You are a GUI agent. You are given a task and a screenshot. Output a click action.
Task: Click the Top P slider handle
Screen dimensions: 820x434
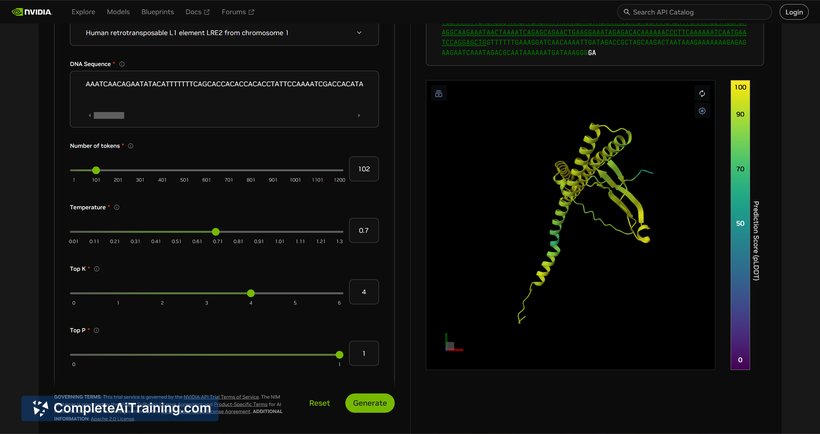coord(339,355)
